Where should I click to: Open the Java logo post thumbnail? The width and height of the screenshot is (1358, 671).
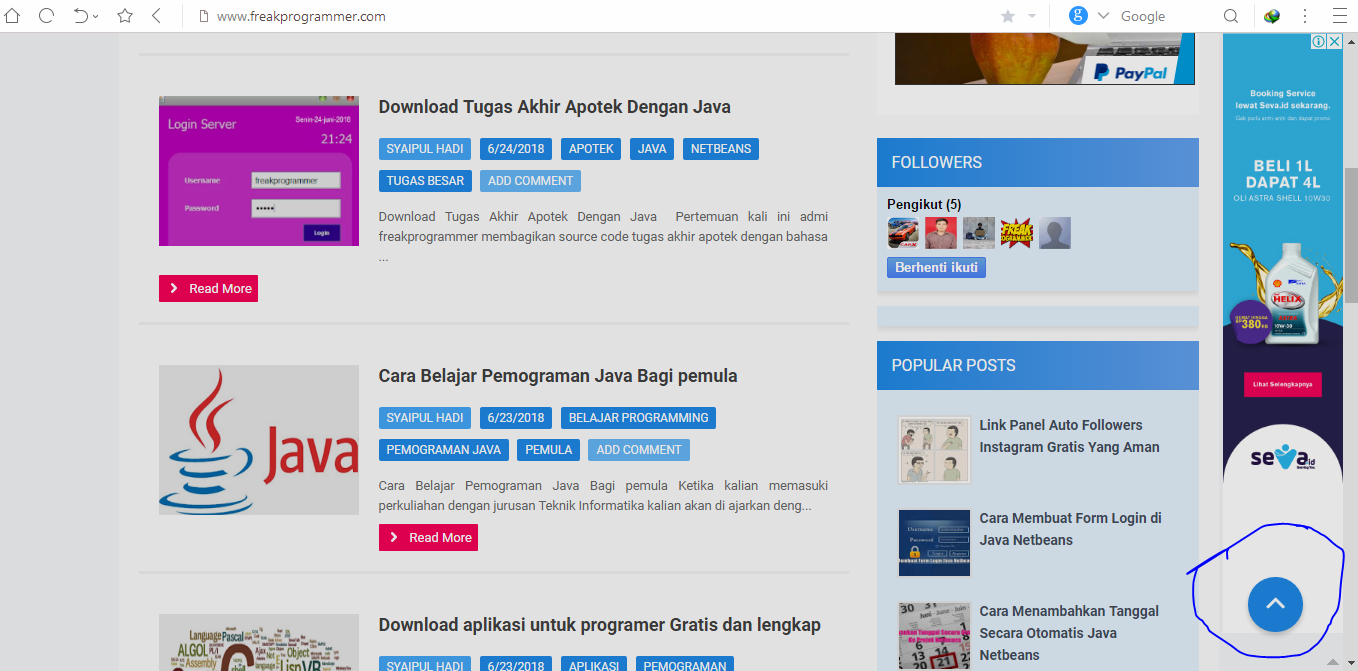point(259,440)
